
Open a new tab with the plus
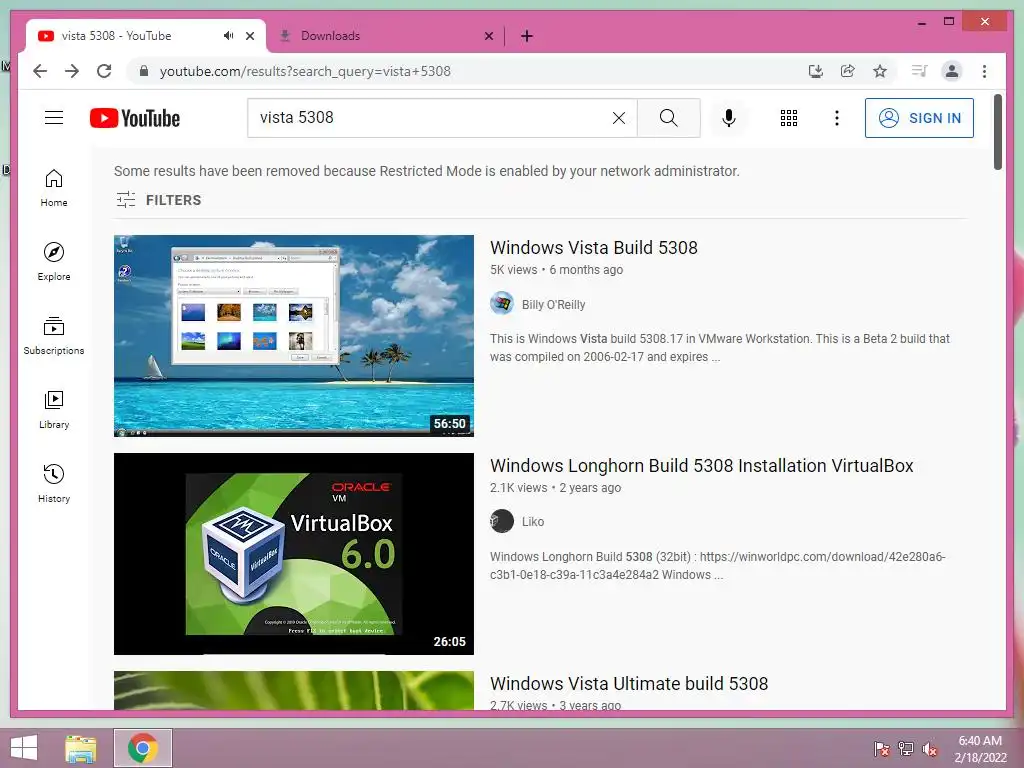pos(527,36)
